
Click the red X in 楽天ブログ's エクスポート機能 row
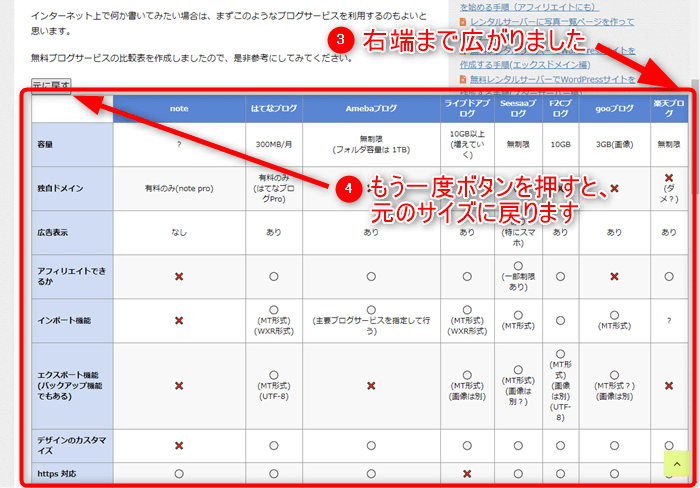click(x=668, y=385)
